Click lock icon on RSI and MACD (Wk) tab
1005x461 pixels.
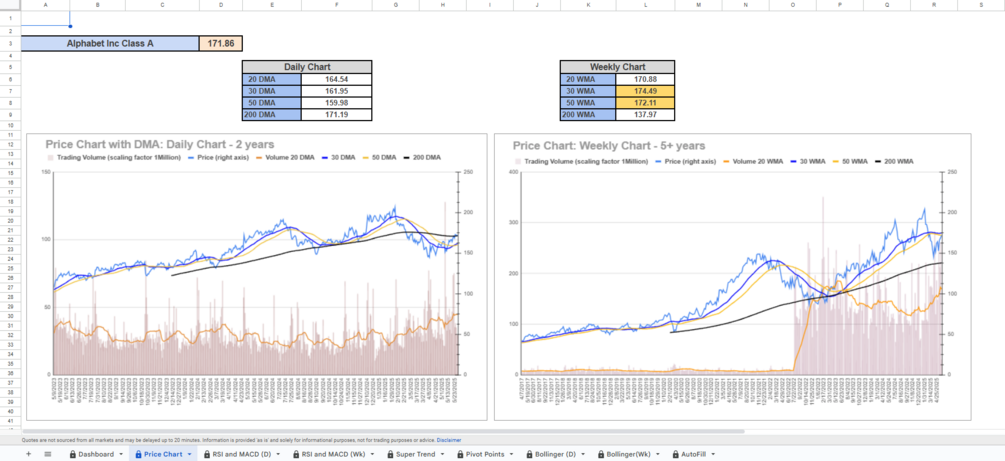(x=296, y=454)
